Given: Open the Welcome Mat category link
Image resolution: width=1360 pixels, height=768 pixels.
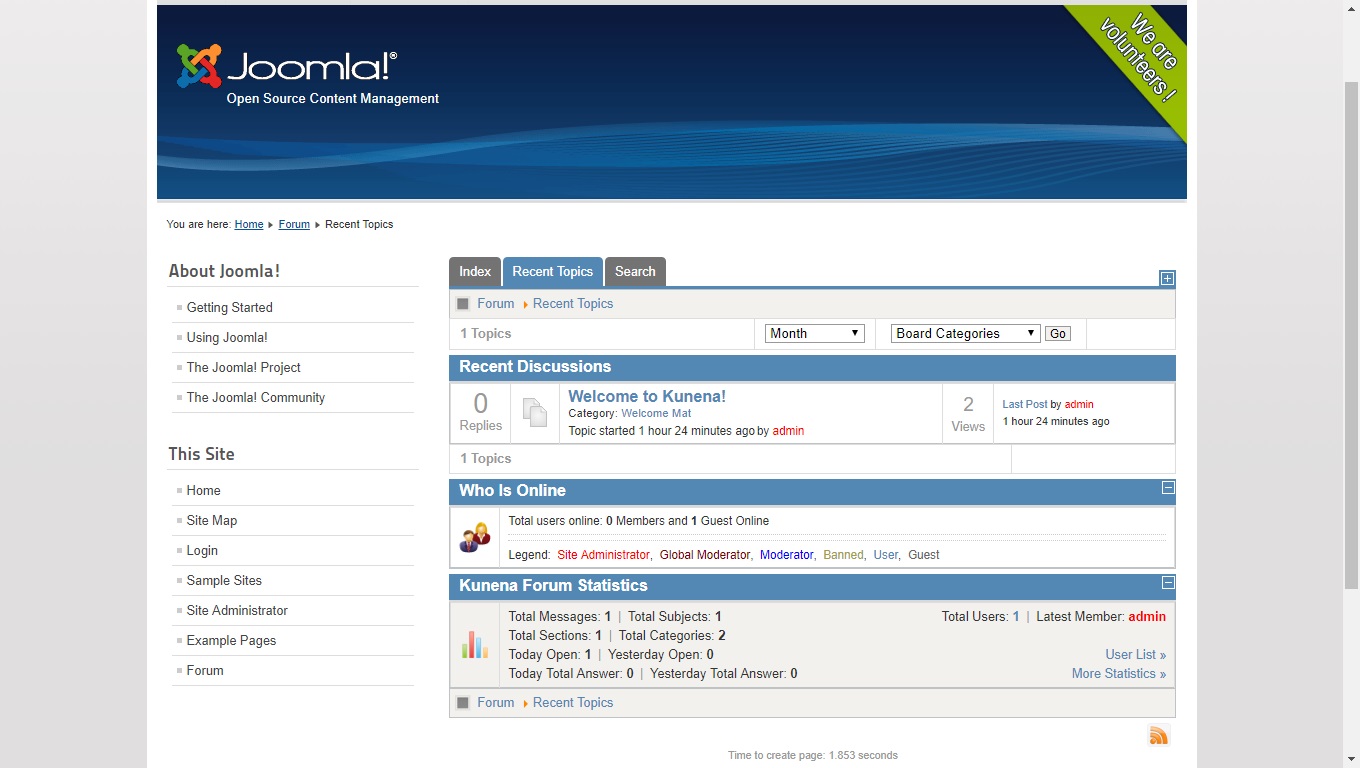Looking at the screenshot, I should click(x=656, y=413).
